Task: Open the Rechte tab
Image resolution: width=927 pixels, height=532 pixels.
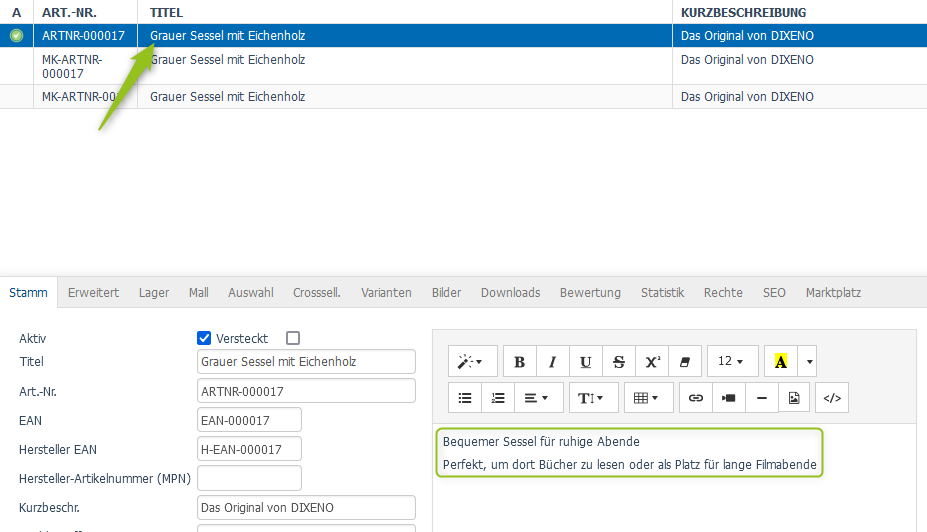Action: point(723,293)
